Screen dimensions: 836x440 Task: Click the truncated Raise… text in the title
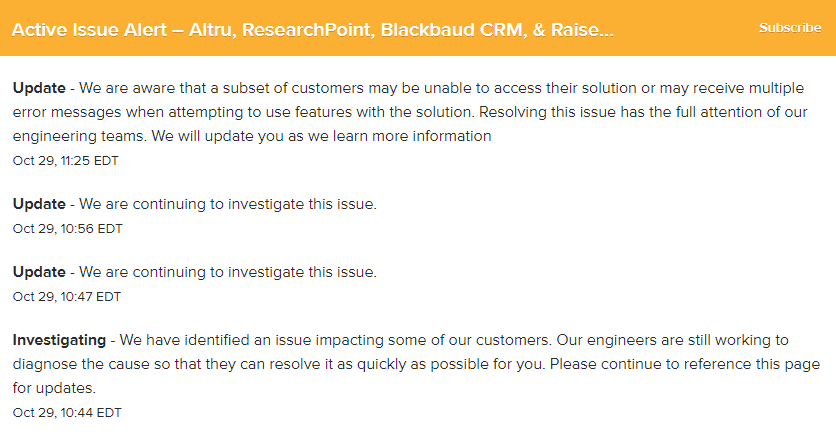[x=582, y=29]
